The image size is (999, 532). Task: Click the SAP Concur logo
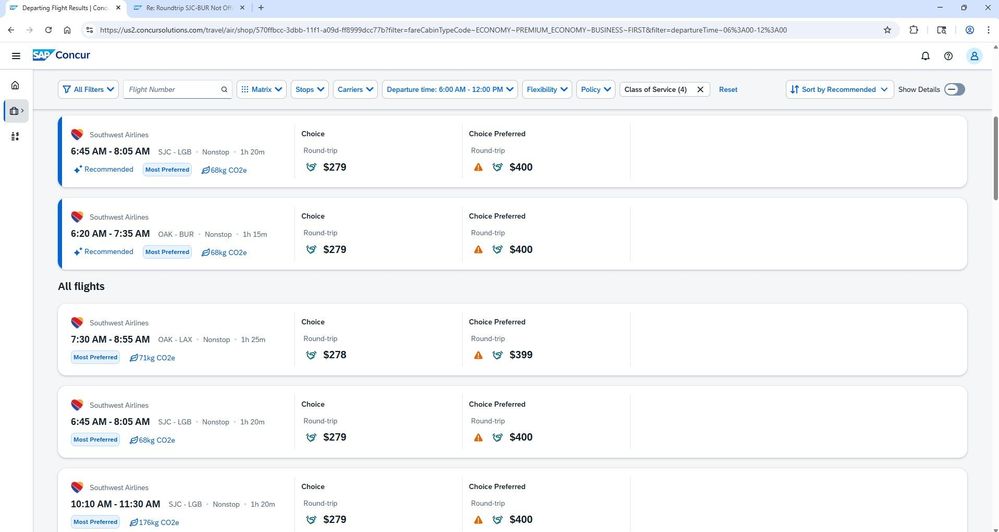coord(61,55)
